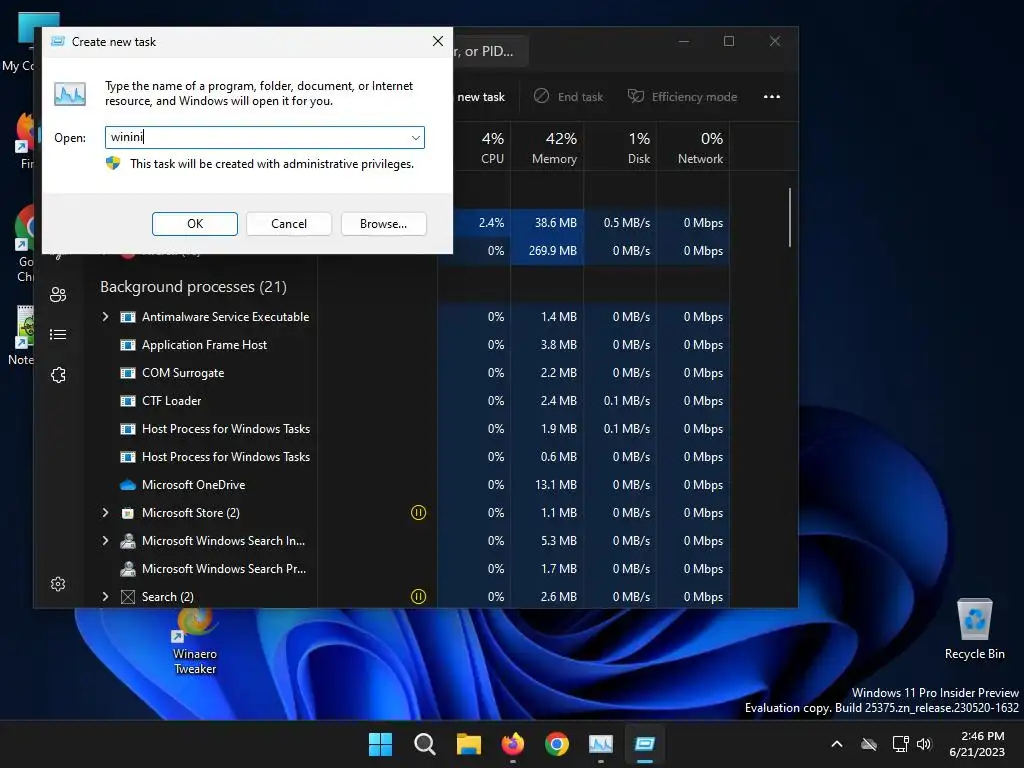Open File Explorer from taskbar
Viewport: 1024px width, 768px height.
pyautogui.click(x=468, y=744)
